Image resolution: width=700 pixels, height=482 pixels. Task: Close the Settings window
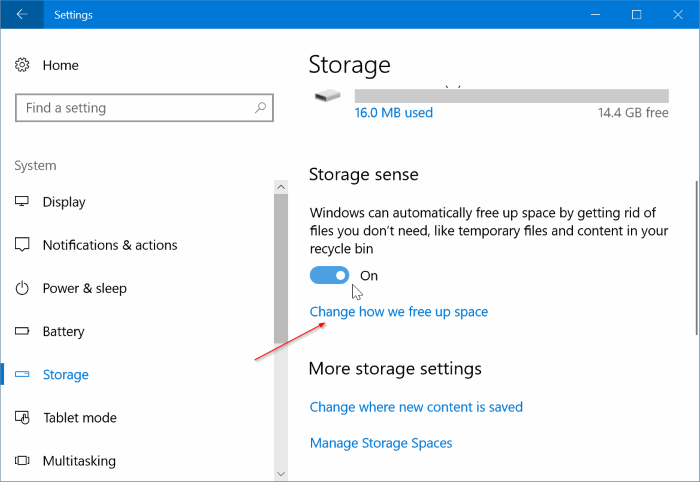click(678, 14)
